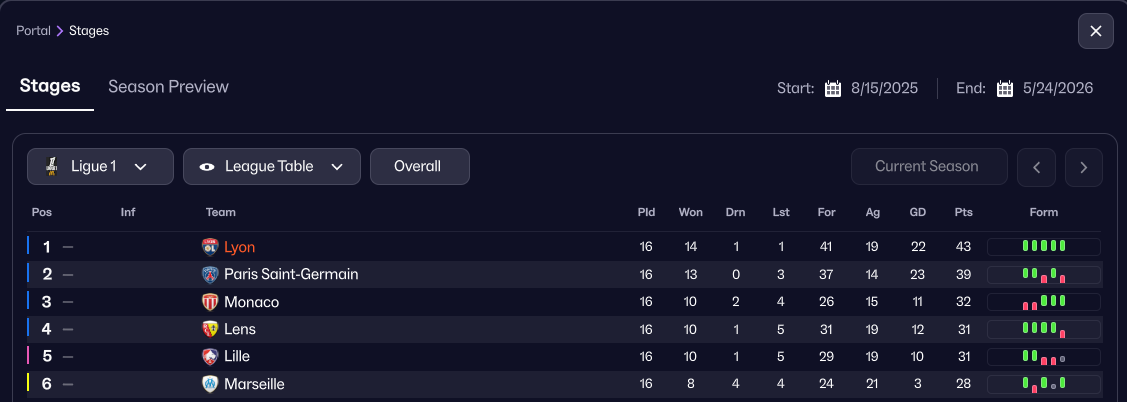Click the Lens club crest icon
1127x402 pixels.
(210, 329)
